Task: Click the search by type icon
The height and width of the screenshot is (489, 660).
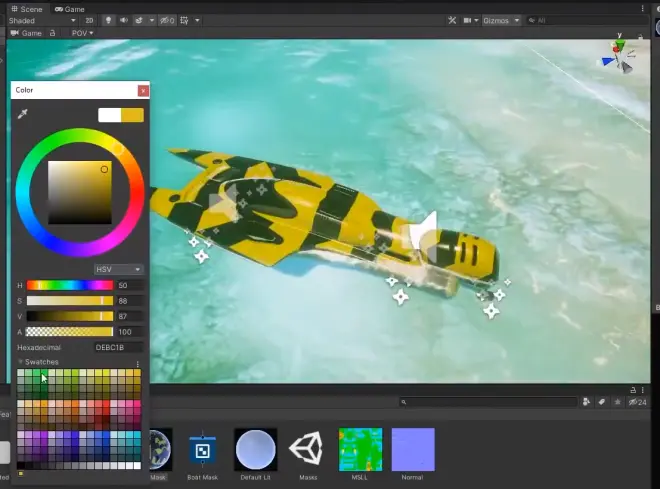Action: (586, 402)
